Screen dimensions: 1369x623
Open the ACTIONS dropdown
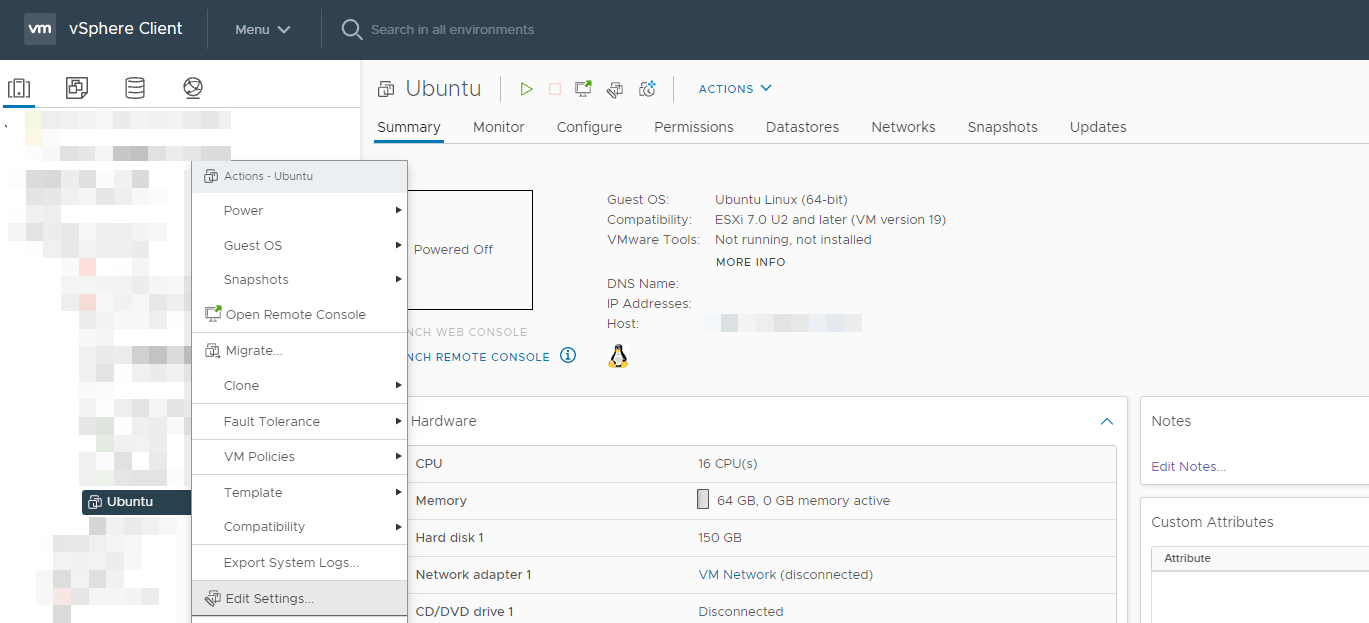735,89
